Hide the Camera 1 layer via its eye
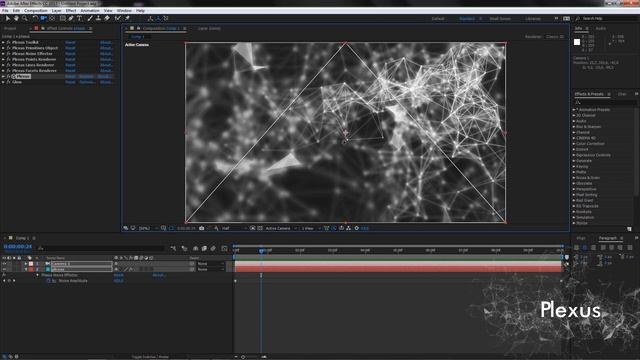The width and height of the screenshot is (640, 360). click(x=4, y=264)
